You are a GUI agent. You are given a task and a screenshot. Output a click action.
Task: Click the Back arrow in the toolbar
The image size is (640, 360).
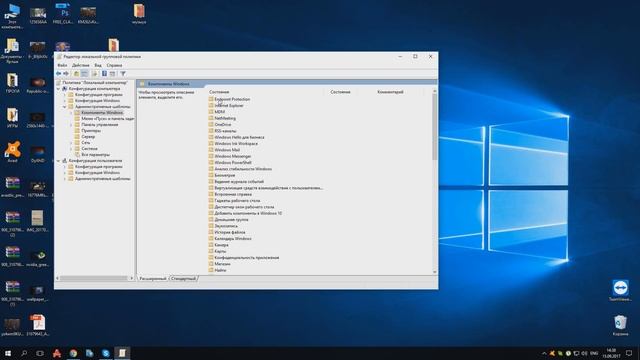(58, 73)
